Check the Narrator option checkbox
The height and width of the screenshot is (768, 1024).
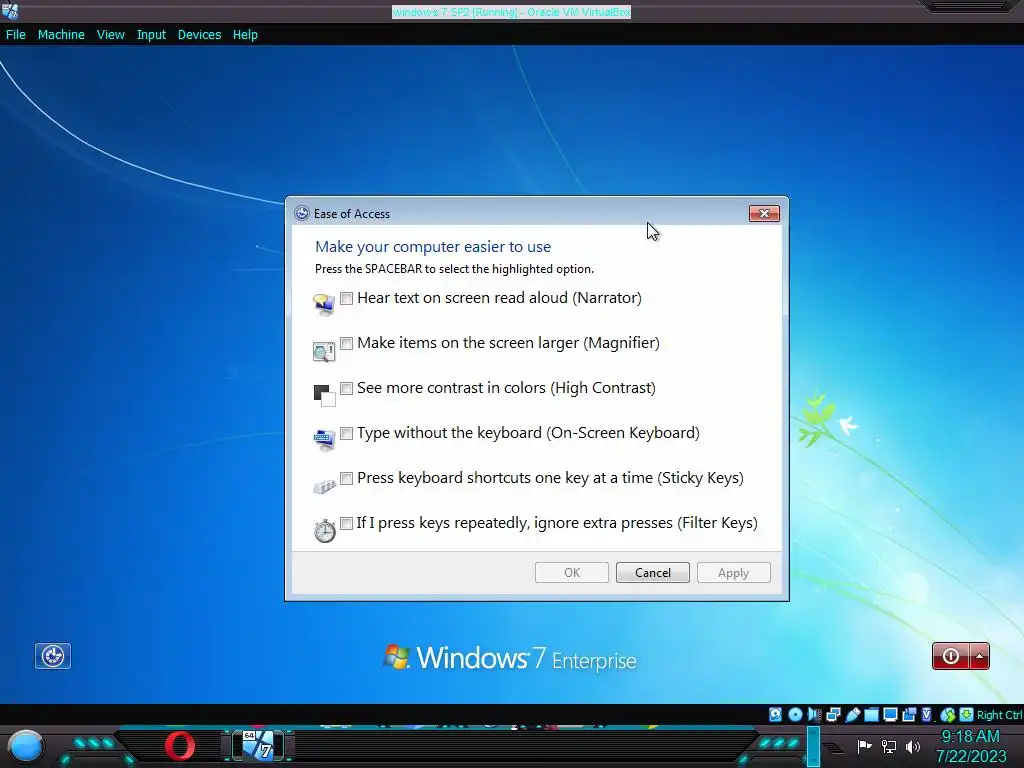[x=346, y=298]
